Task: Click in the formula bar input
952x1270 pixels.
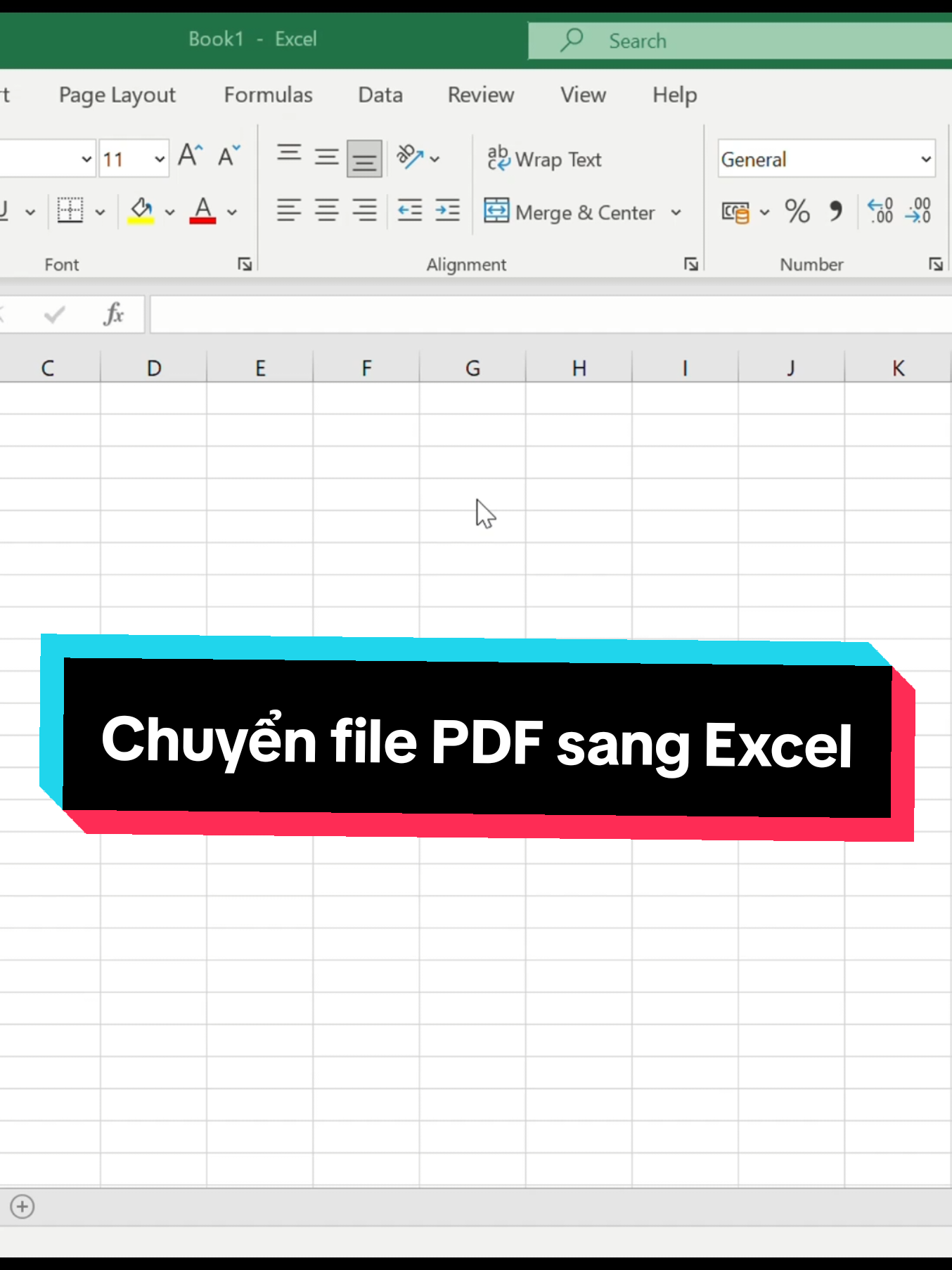Action: (x=551, y=314)
